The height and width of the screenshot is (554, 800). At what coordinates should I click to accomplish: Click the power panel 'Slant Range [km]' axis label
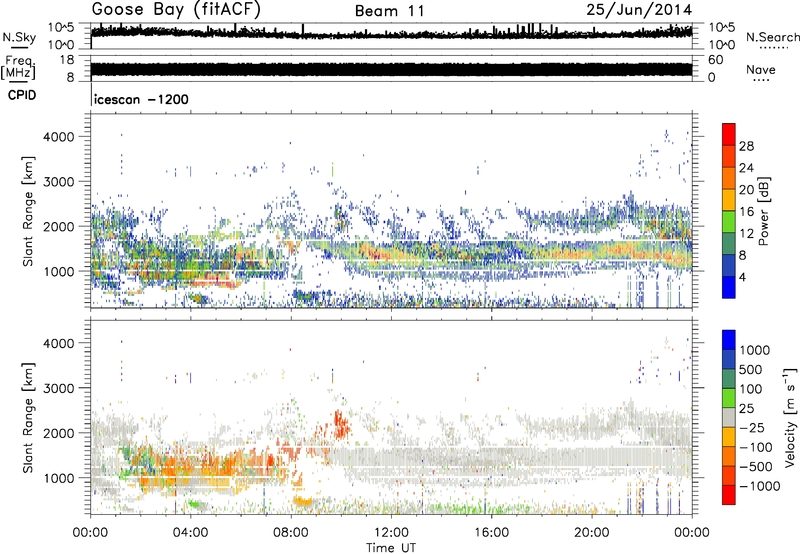coord(28,211)
